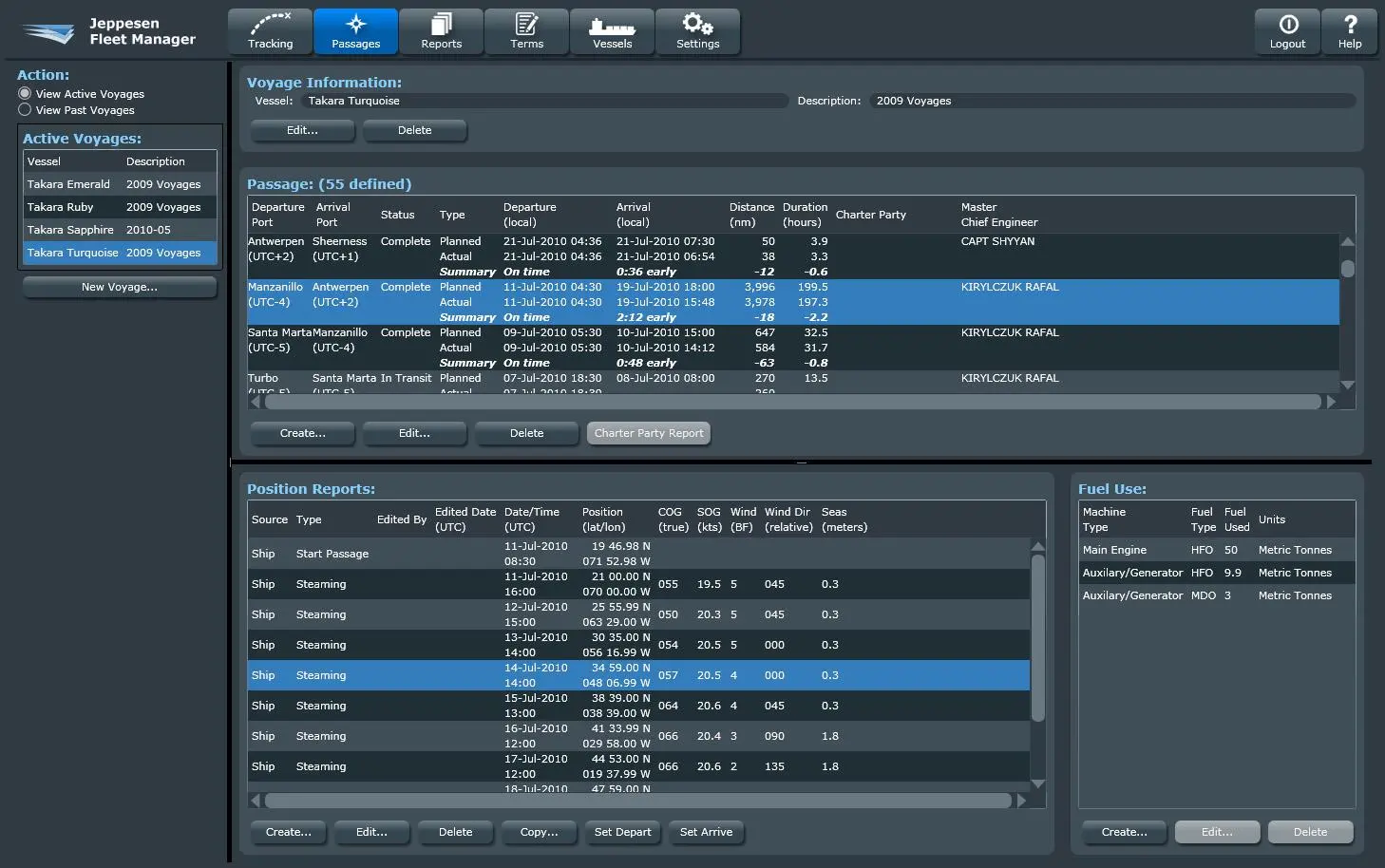The image size is (1385, 868).
Task: Select Takara Turquoise voyage row
Action: click(120, 253)
